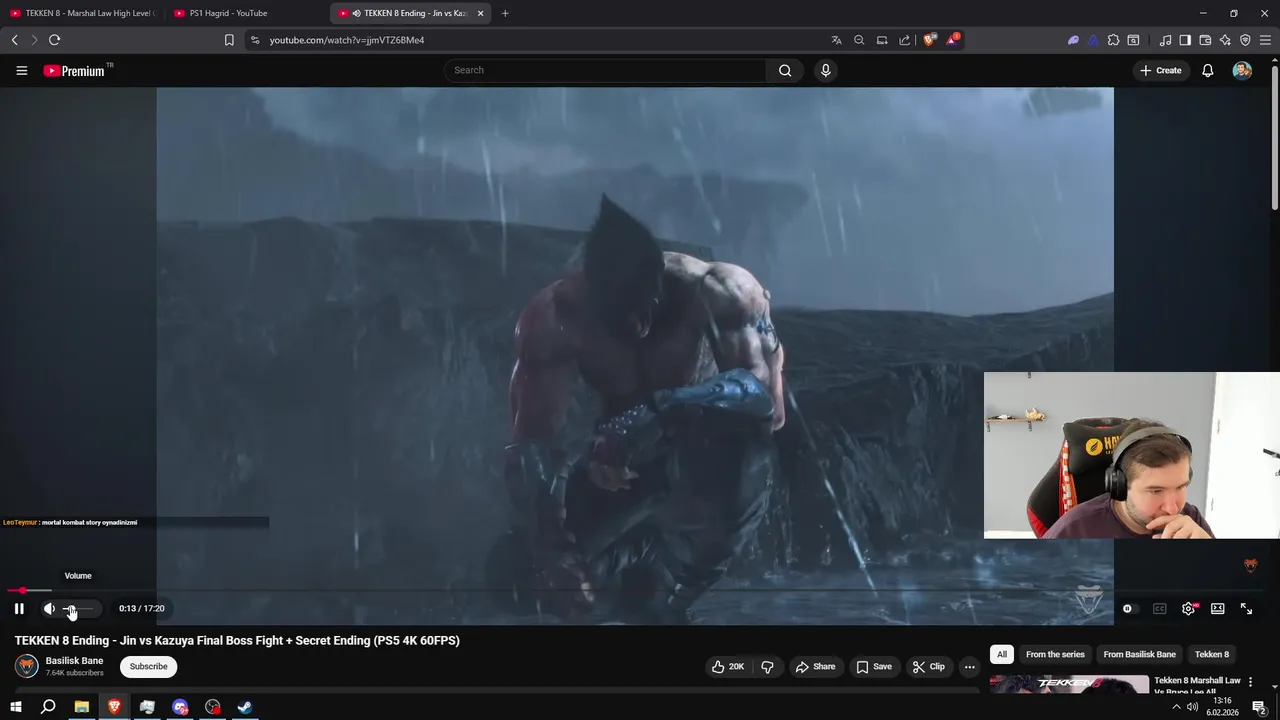1280x720 pixels.
Task: Subscribe to Basilisk Bane channel
Action: pos(148,666)
